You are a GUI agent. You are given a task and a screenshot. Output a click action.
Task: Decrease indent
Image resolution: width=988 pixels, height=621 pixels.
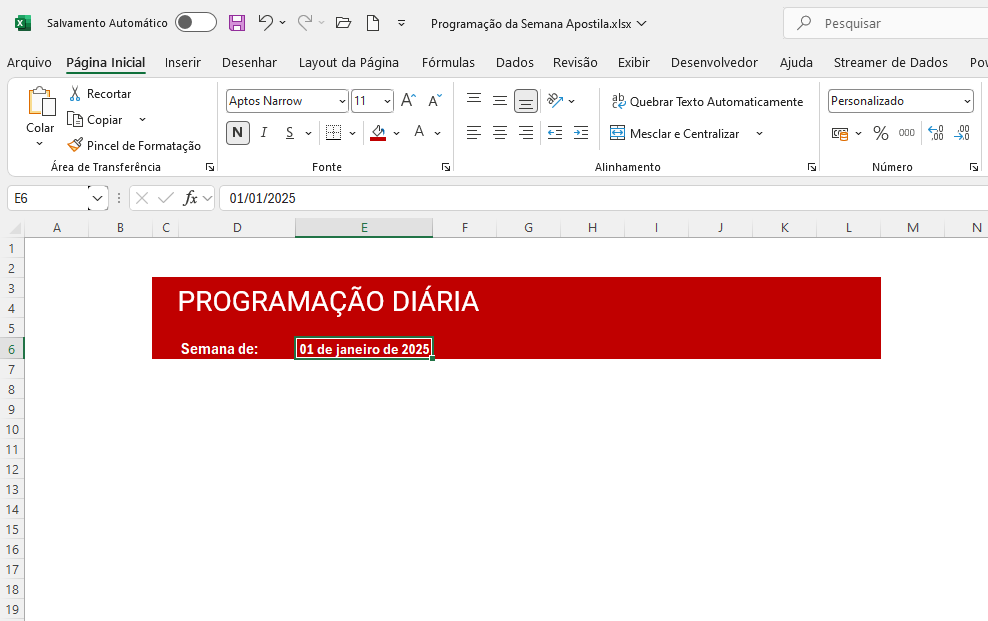click(x=554, y=132)
